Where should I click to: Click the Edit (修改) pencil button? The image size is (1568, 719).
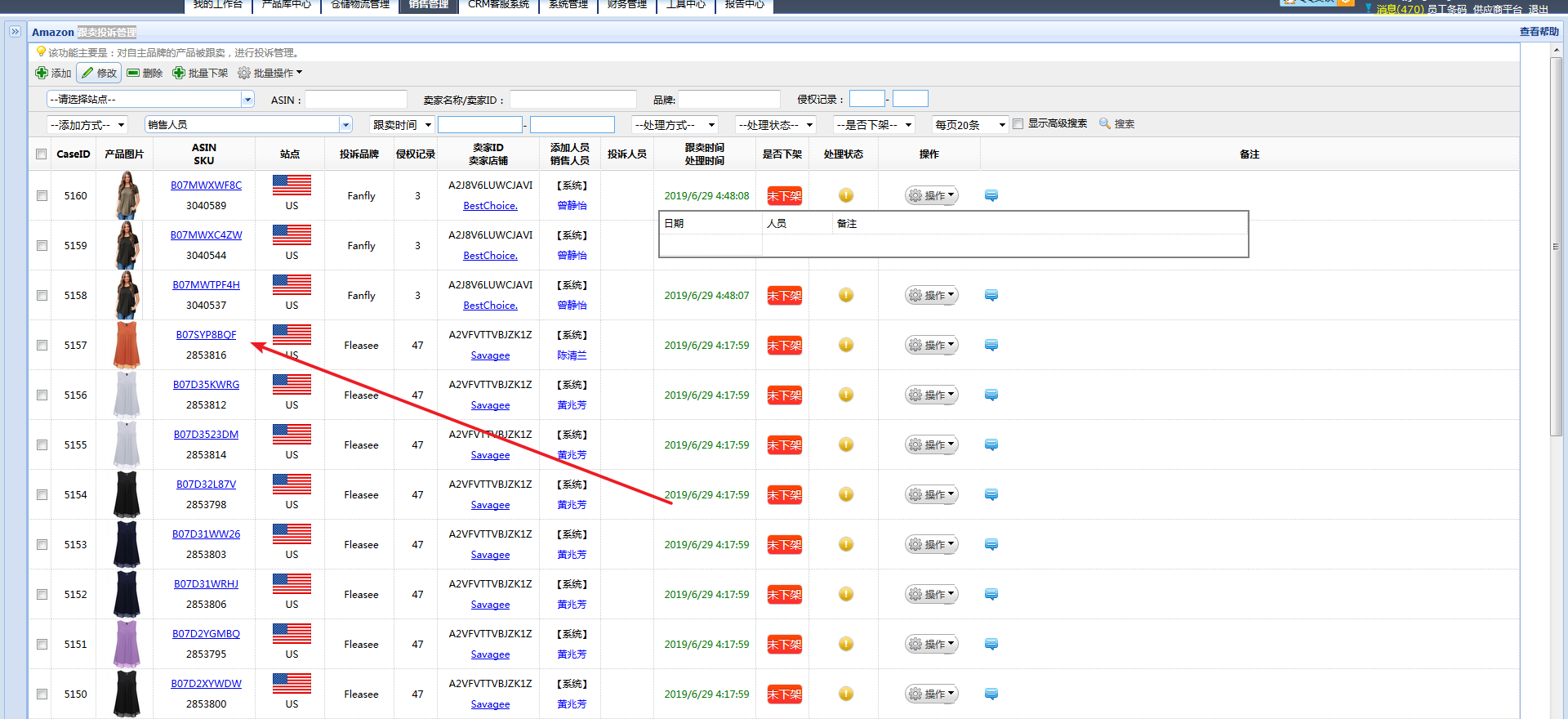point(99,73)
